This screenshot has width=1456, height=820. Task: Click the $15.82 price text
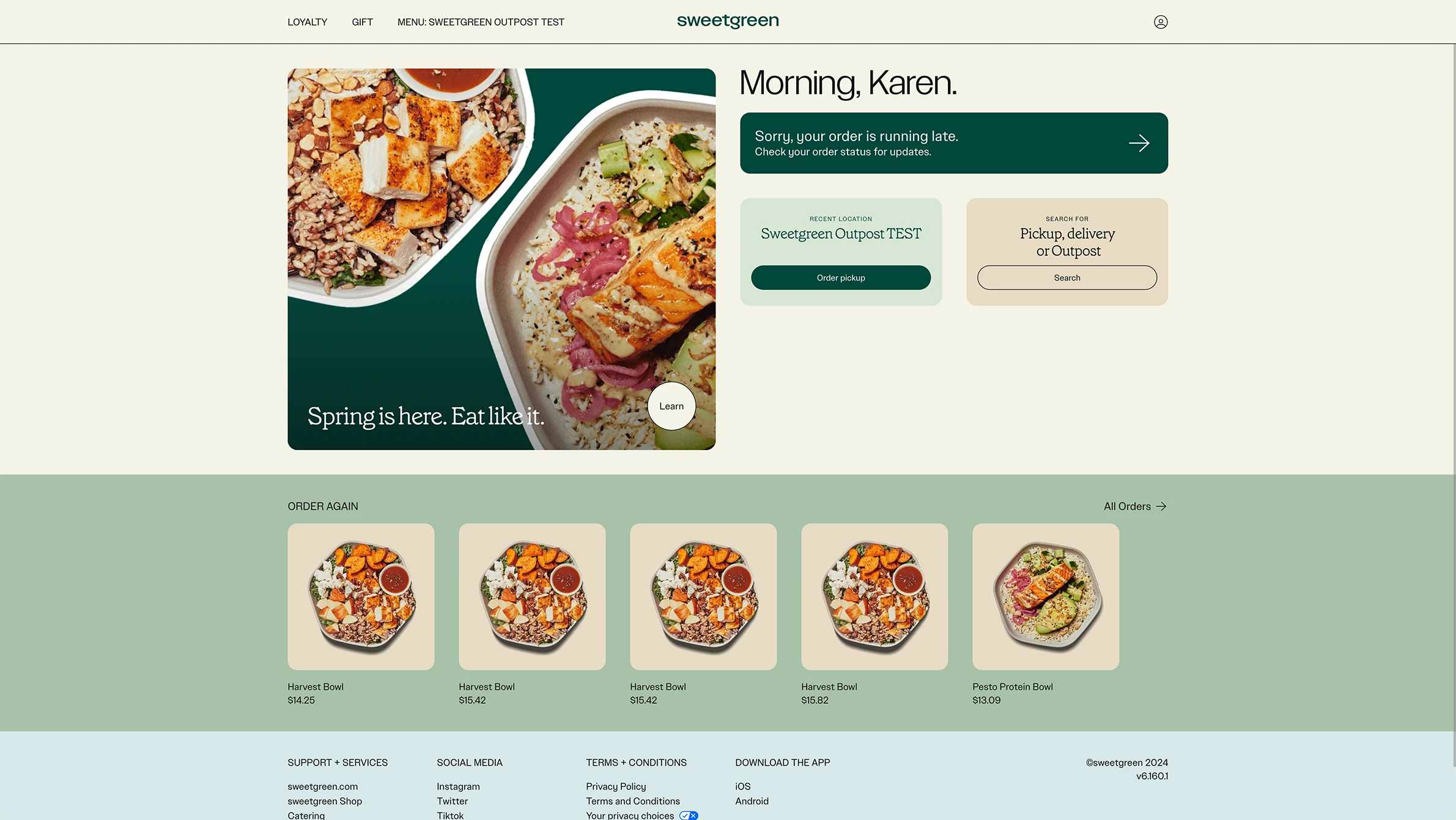[815, 700]
